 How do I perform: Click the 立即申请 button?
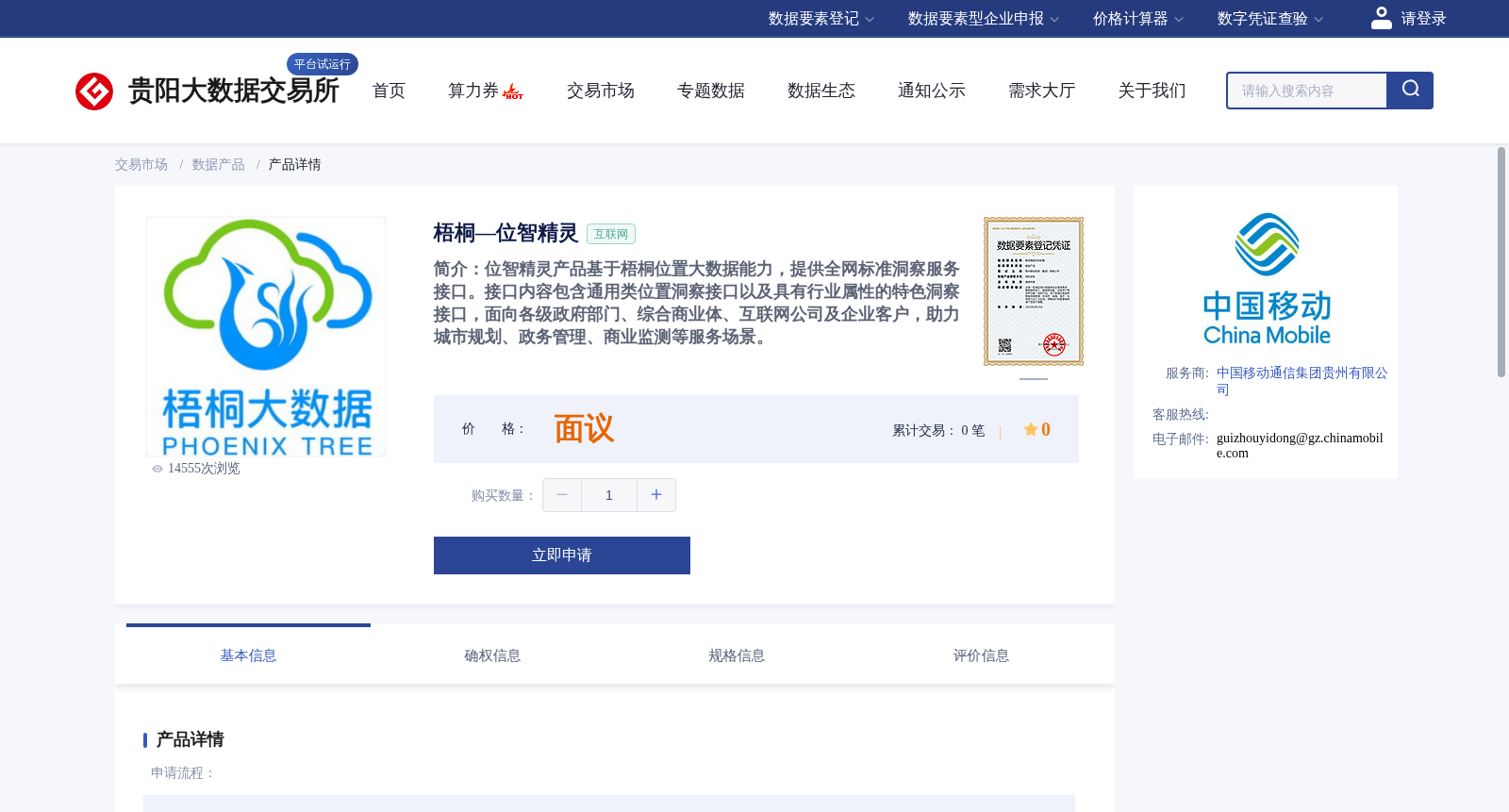click(562, 555)
